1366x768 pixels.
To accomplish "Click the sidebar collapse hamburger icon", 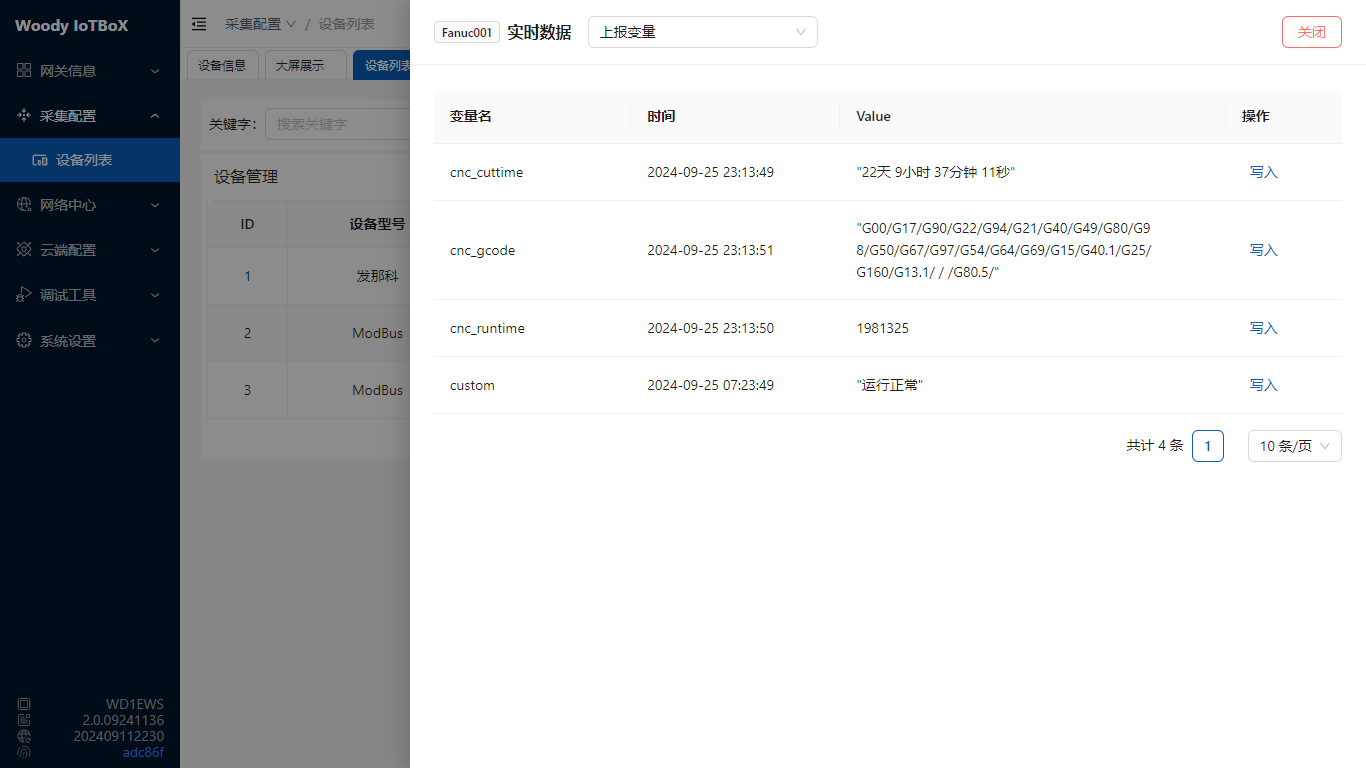I will pos(199,24).
